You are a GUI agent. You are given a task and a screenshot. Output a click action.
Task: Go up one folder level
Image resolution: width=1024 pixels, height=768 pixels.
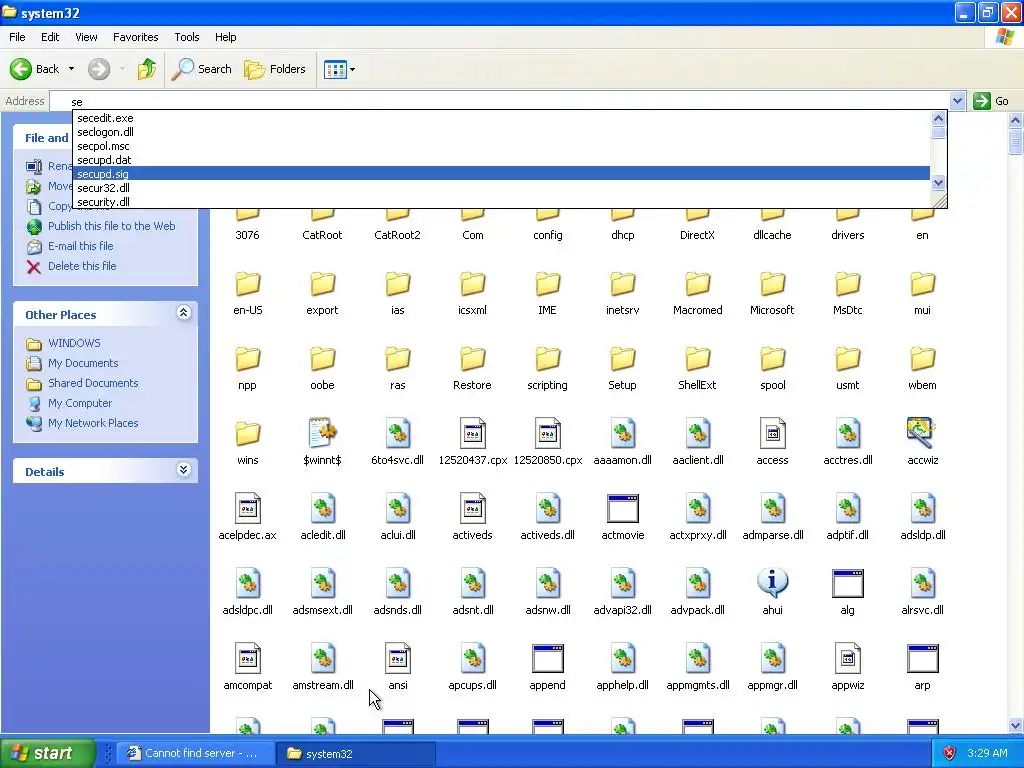click(x=147, y=69)
